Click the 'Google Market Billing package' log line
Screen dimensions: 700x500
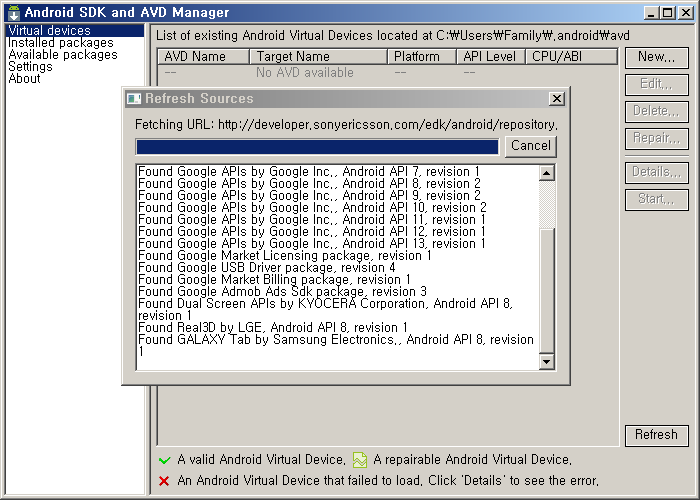pos(274,280)
